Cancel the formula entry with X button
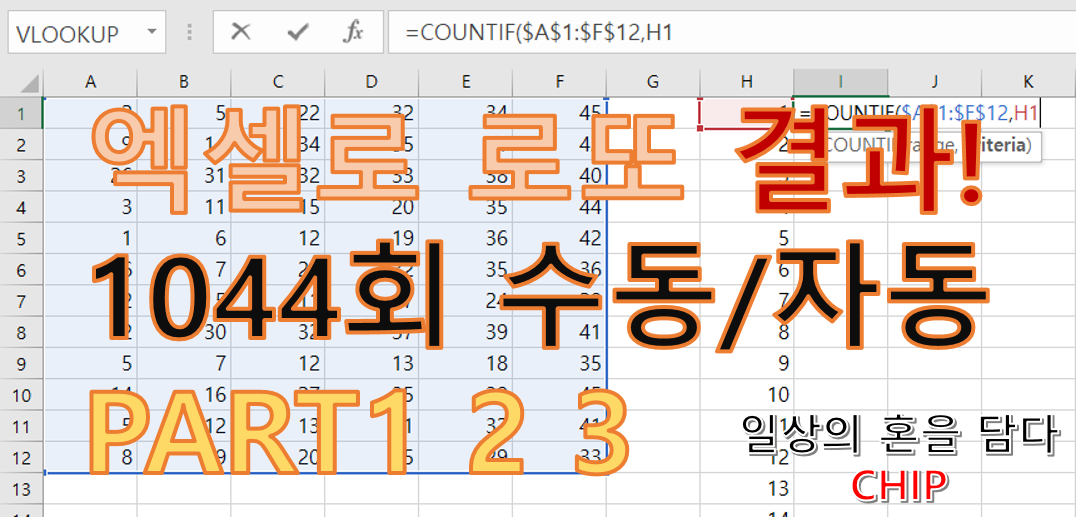This screenshot has height=518, width=1076. pos(241,32)
